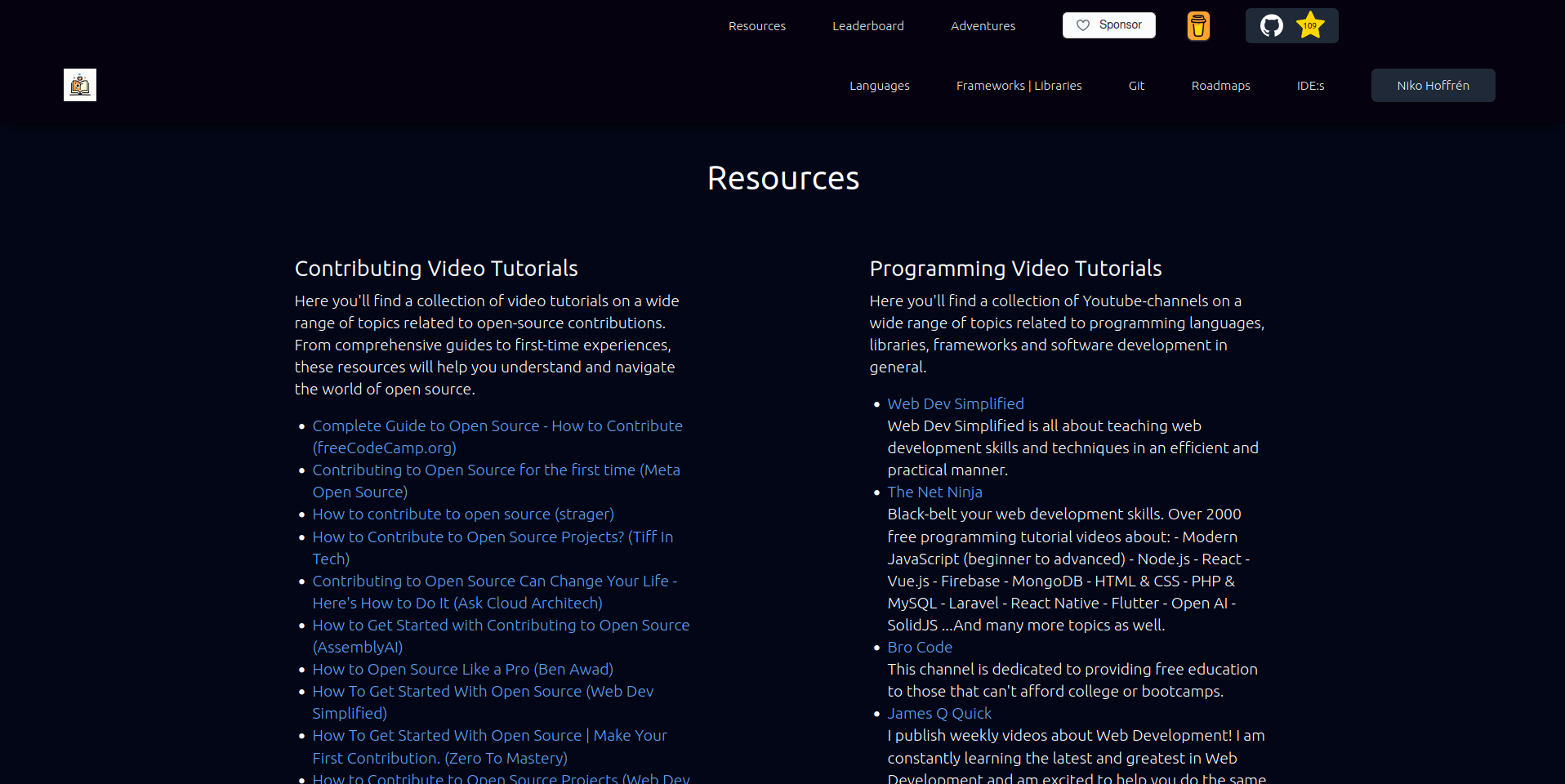Open the Resources nav item
The height and width of the screenshot is (784, 1565).
point(757,26)
